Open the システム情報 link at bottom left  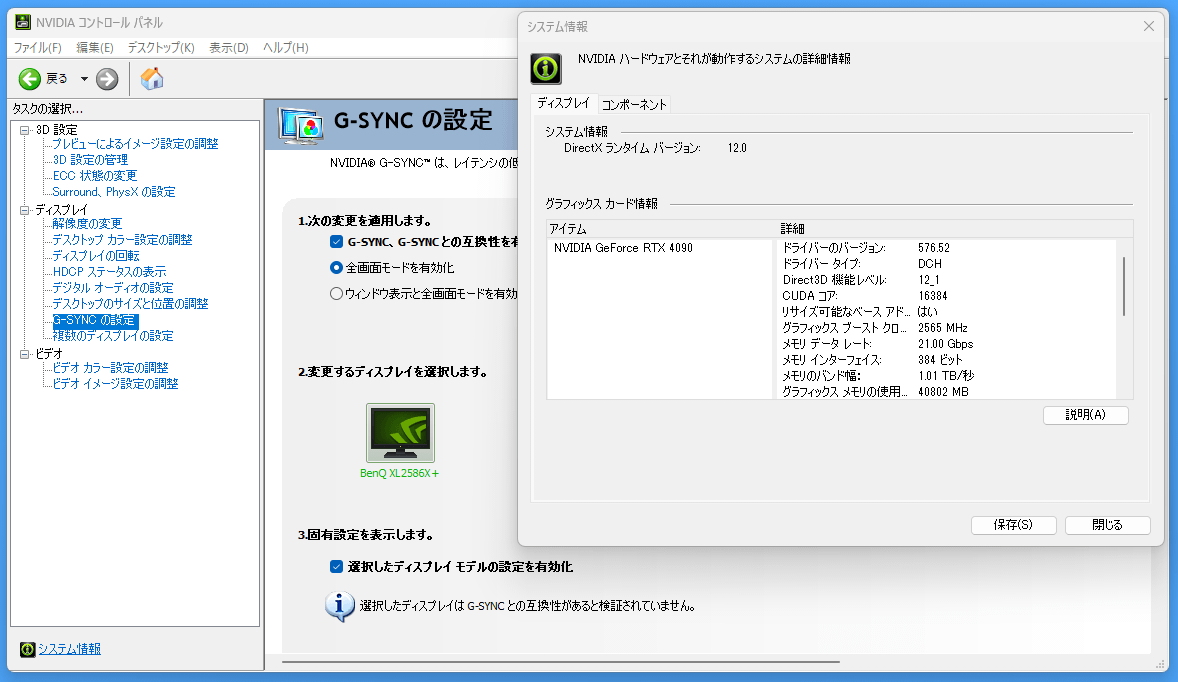pos(69,649)
